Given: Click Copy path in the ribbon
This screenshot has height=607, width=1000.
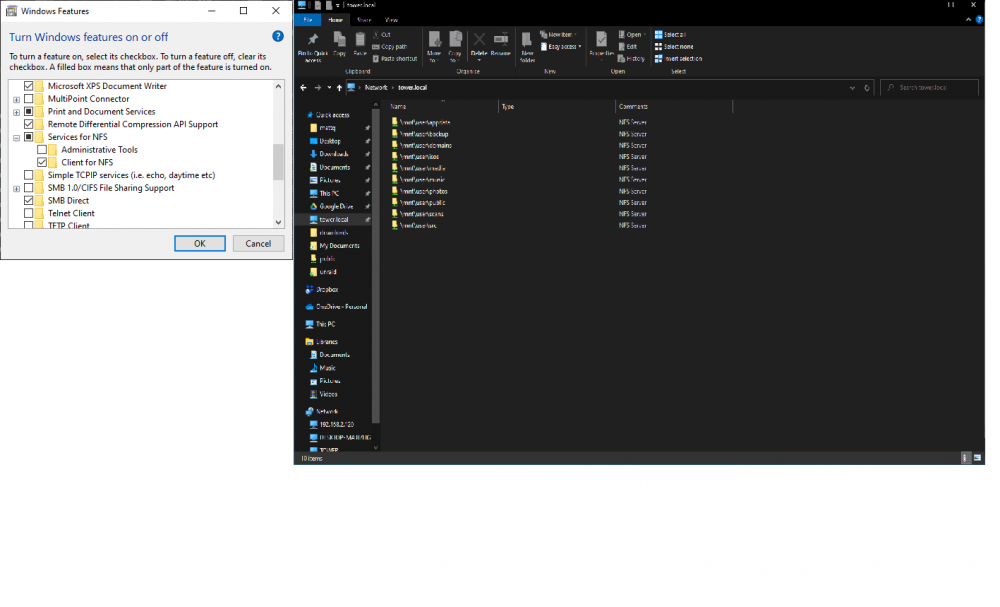Looking at the screenshot, I should tap(390, 47).
